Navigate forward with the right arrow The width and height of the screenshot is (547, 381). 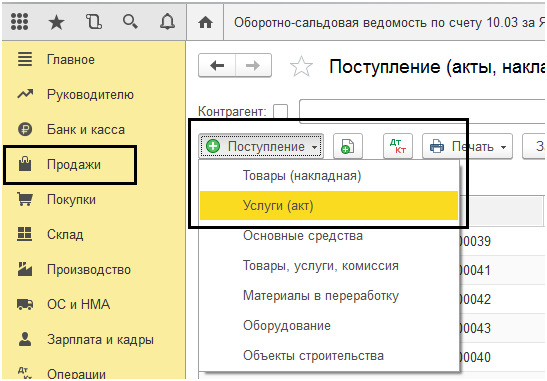coord(253,66)
